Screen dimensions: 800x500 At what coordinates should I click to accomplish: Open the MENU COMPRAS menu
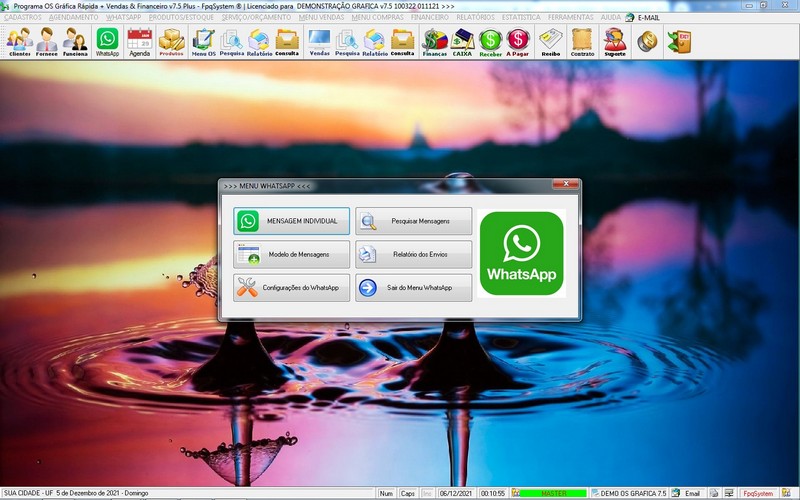pos(378,17)
